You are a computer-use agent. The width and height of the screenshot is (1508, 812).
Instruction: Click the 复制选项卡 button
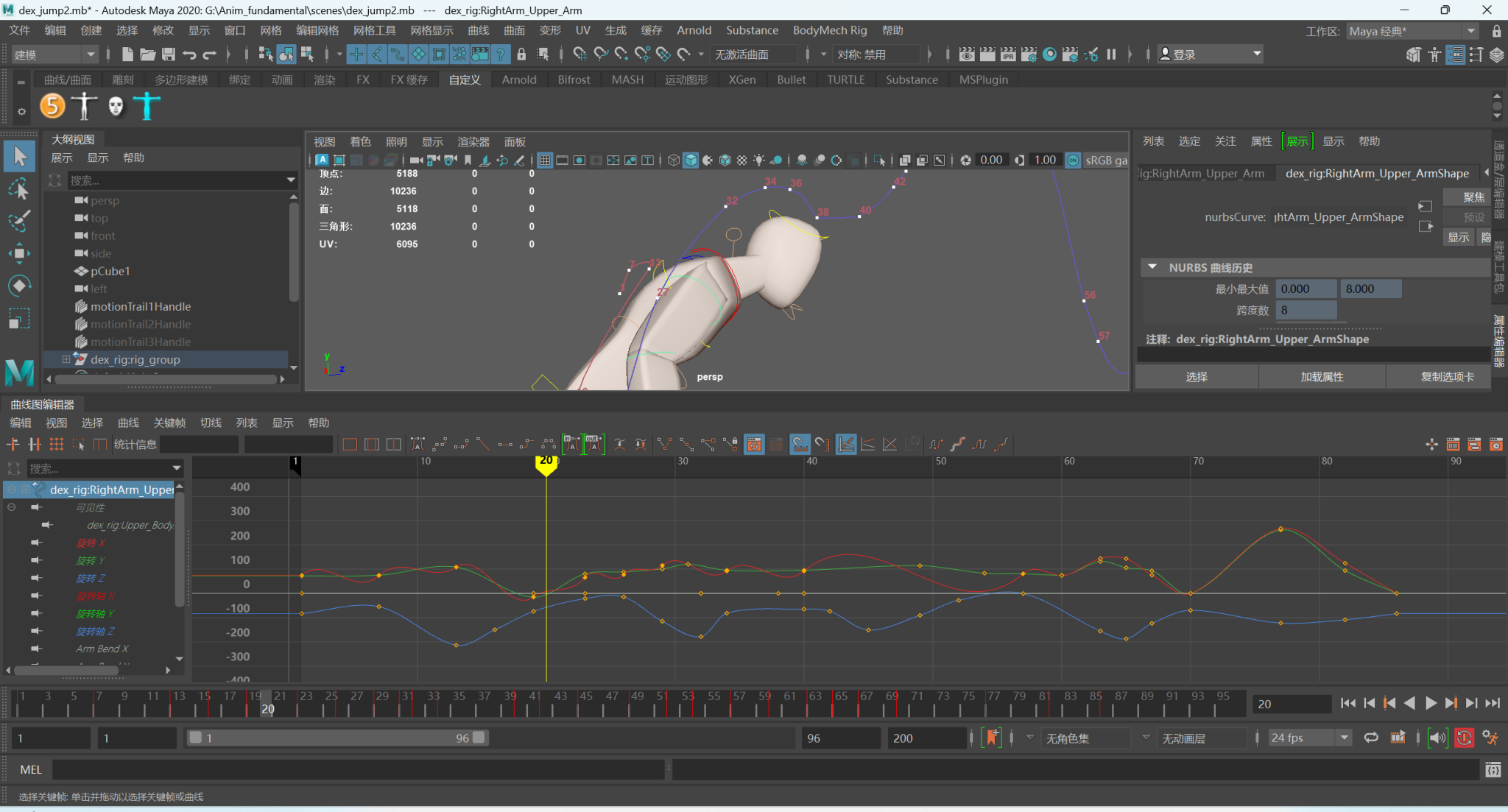pos(1447,377)
